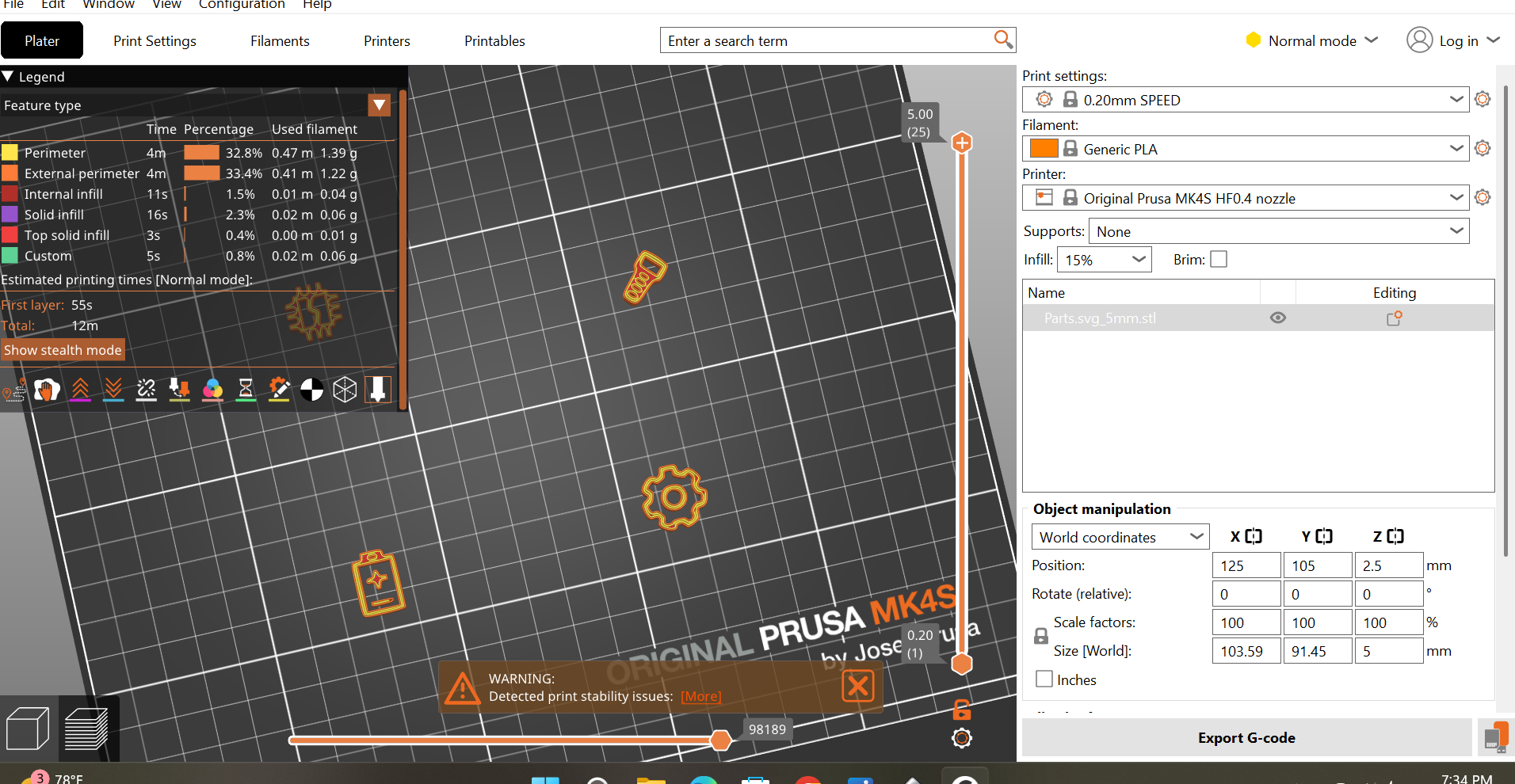Mirror object along Y axis icon

[x=1324, y=536]
